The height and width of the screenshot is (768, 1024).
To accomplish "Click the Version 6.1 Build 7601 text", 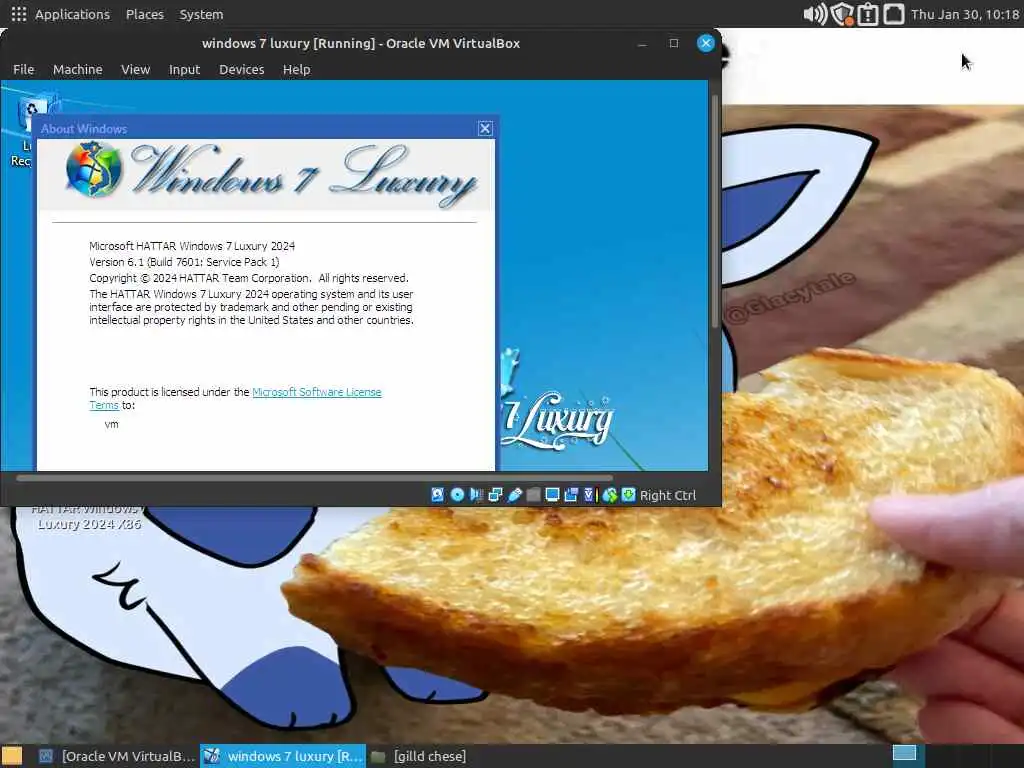I will (x=184, y=262).
